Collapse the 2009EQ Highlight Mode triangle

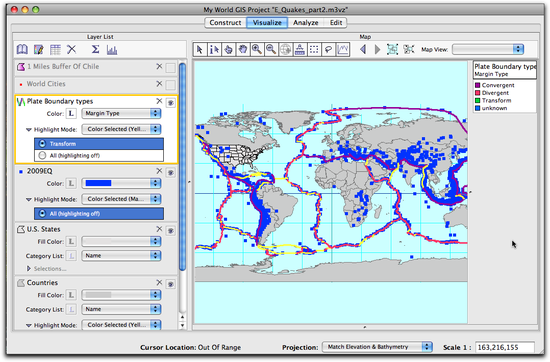pos(29,199)
